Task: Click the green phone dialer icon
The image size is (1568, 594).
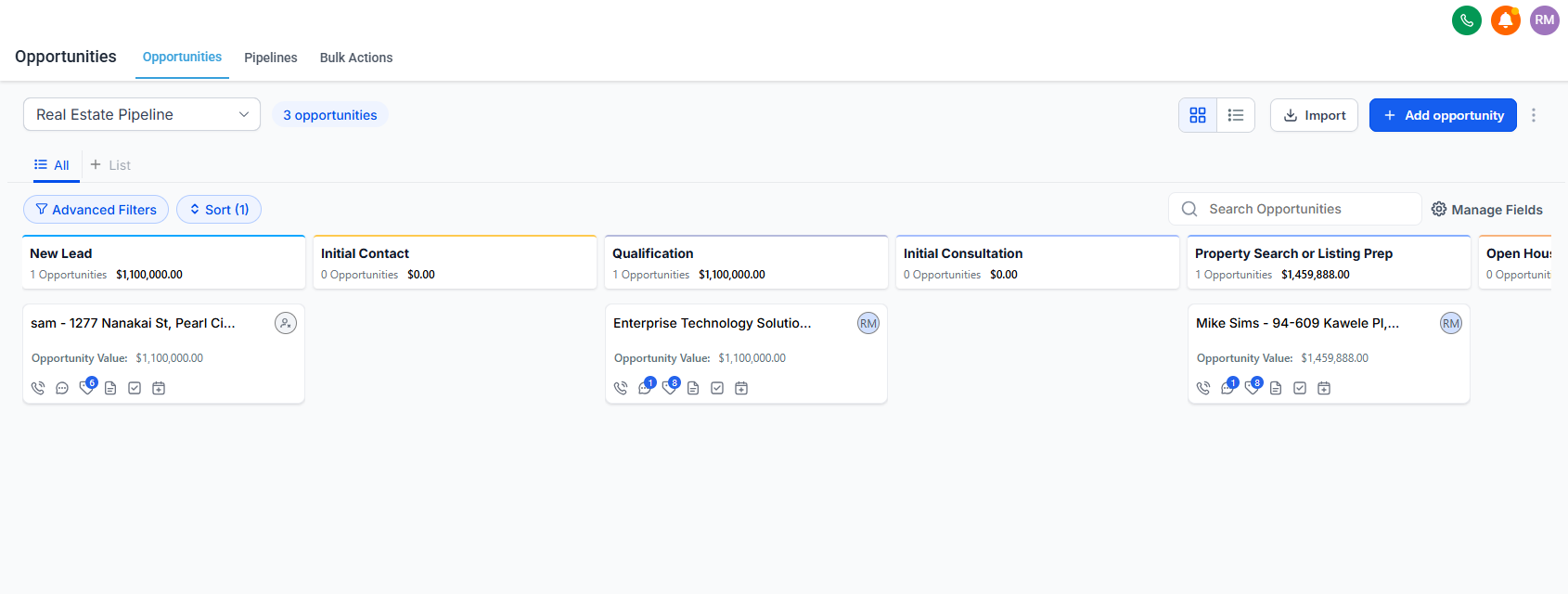Action: (1466, 20)
